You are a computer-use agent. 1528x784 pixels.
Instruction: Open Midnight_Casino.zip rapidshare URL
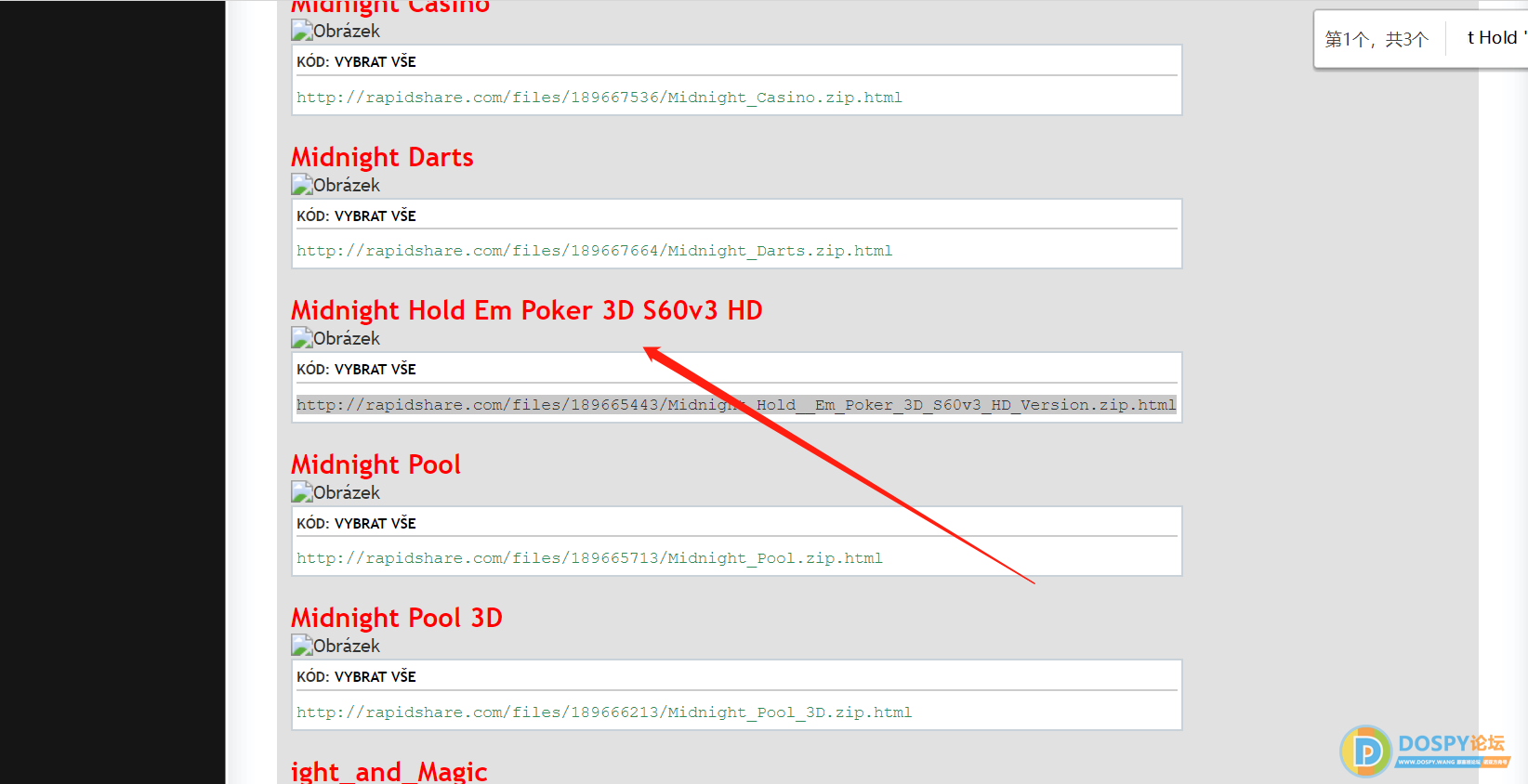point(599,98)
